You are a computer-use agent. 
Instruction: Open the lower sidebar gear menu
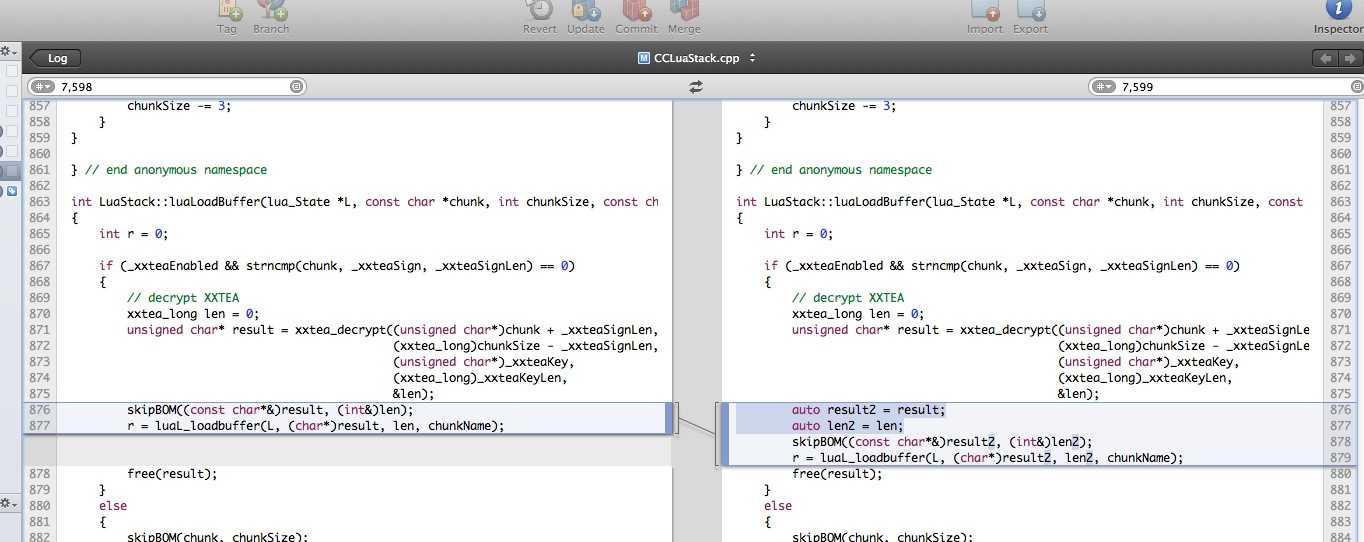8,502
